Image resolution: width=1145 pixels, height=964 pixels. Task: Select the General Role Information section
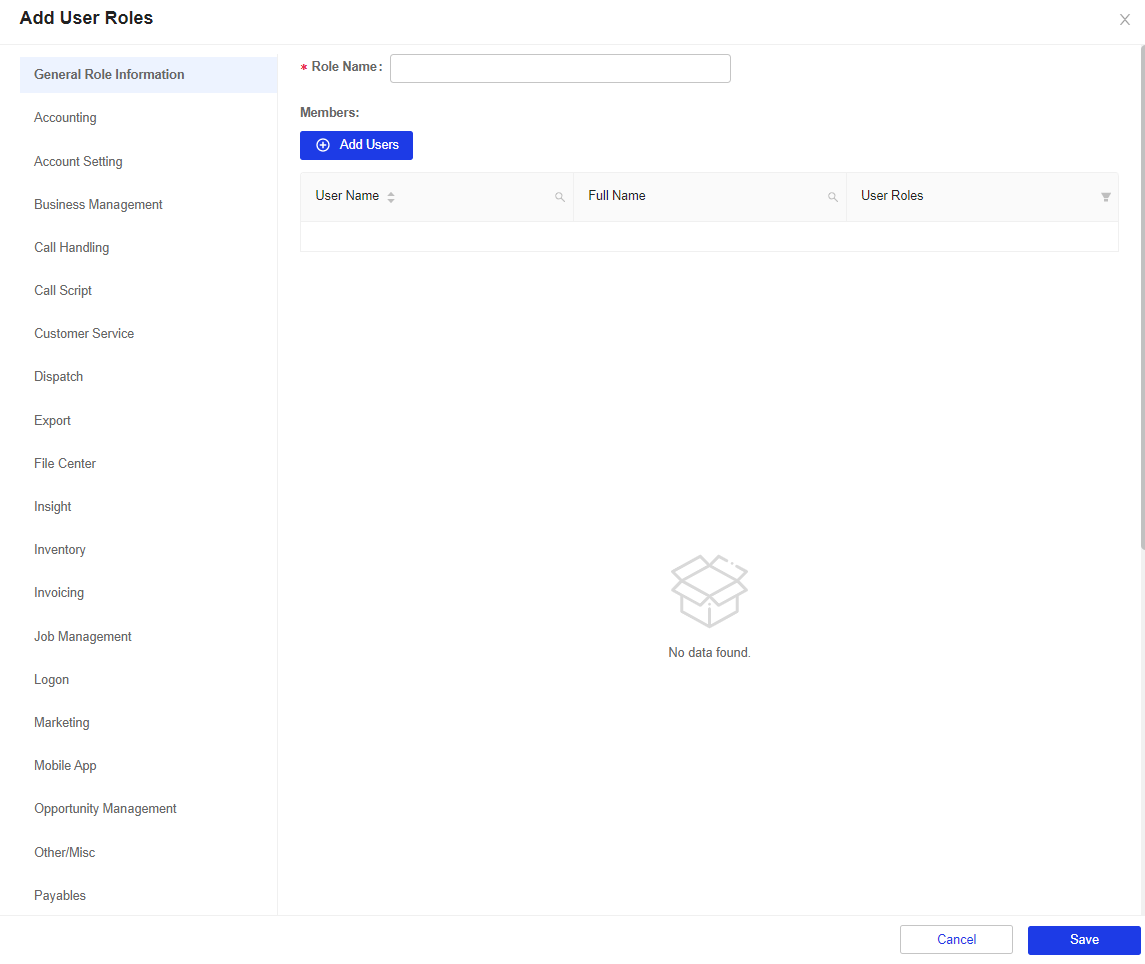tap(109, 74)
